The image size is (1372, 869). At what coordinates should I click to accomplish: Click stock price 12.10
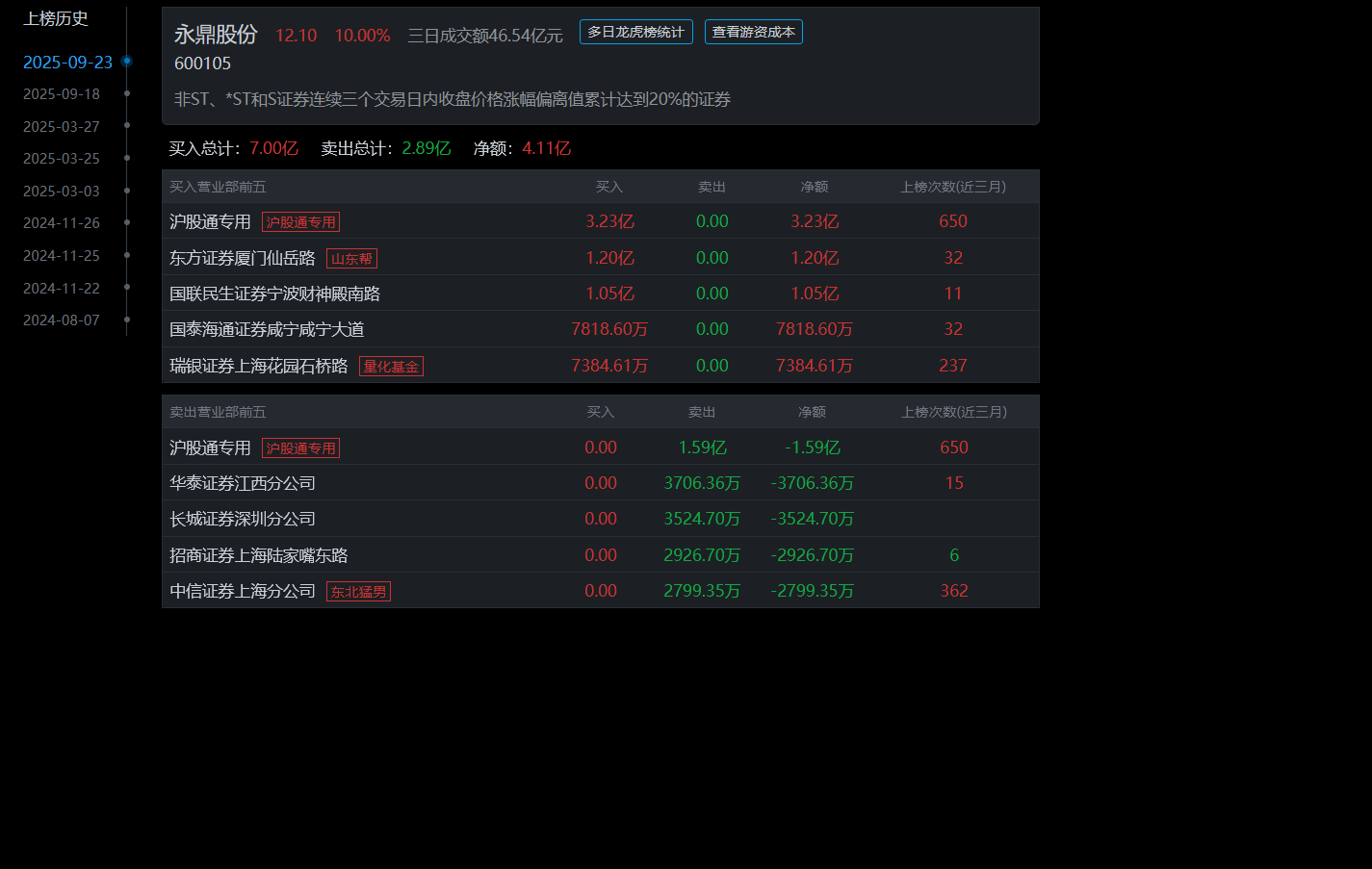[296, 36]
